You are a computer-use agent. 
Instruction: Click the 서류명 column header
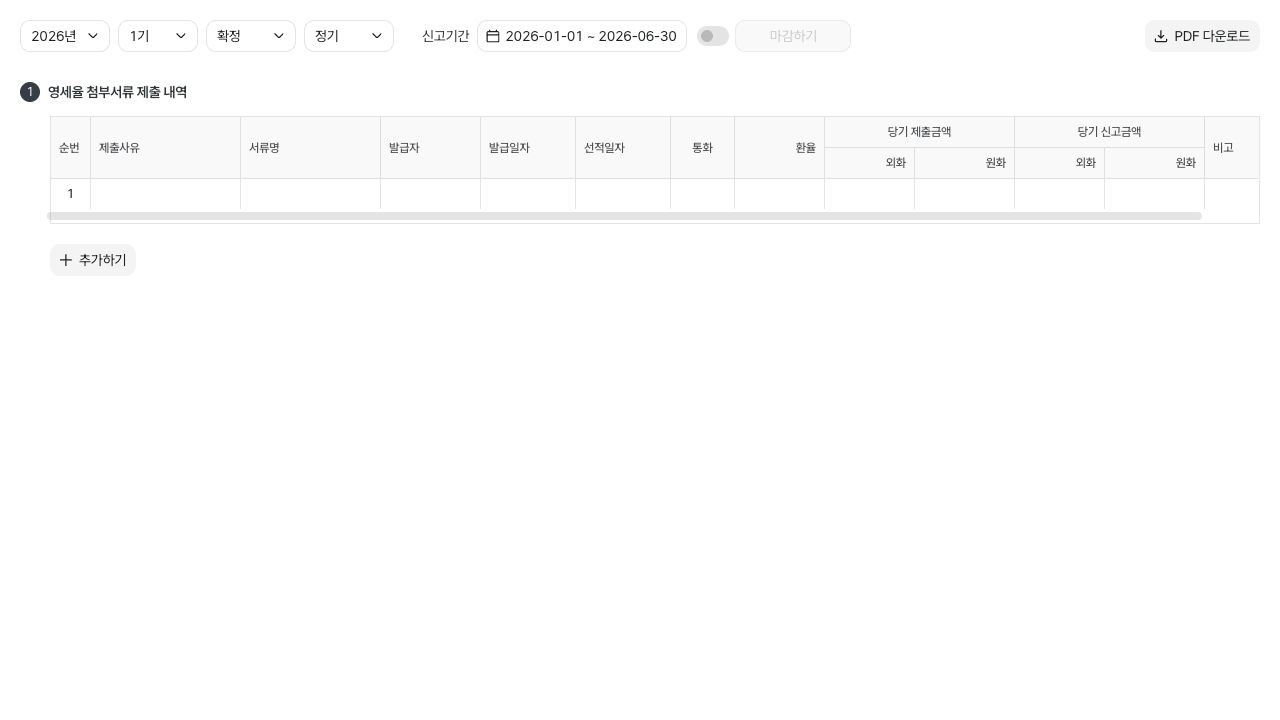[311, 148]
